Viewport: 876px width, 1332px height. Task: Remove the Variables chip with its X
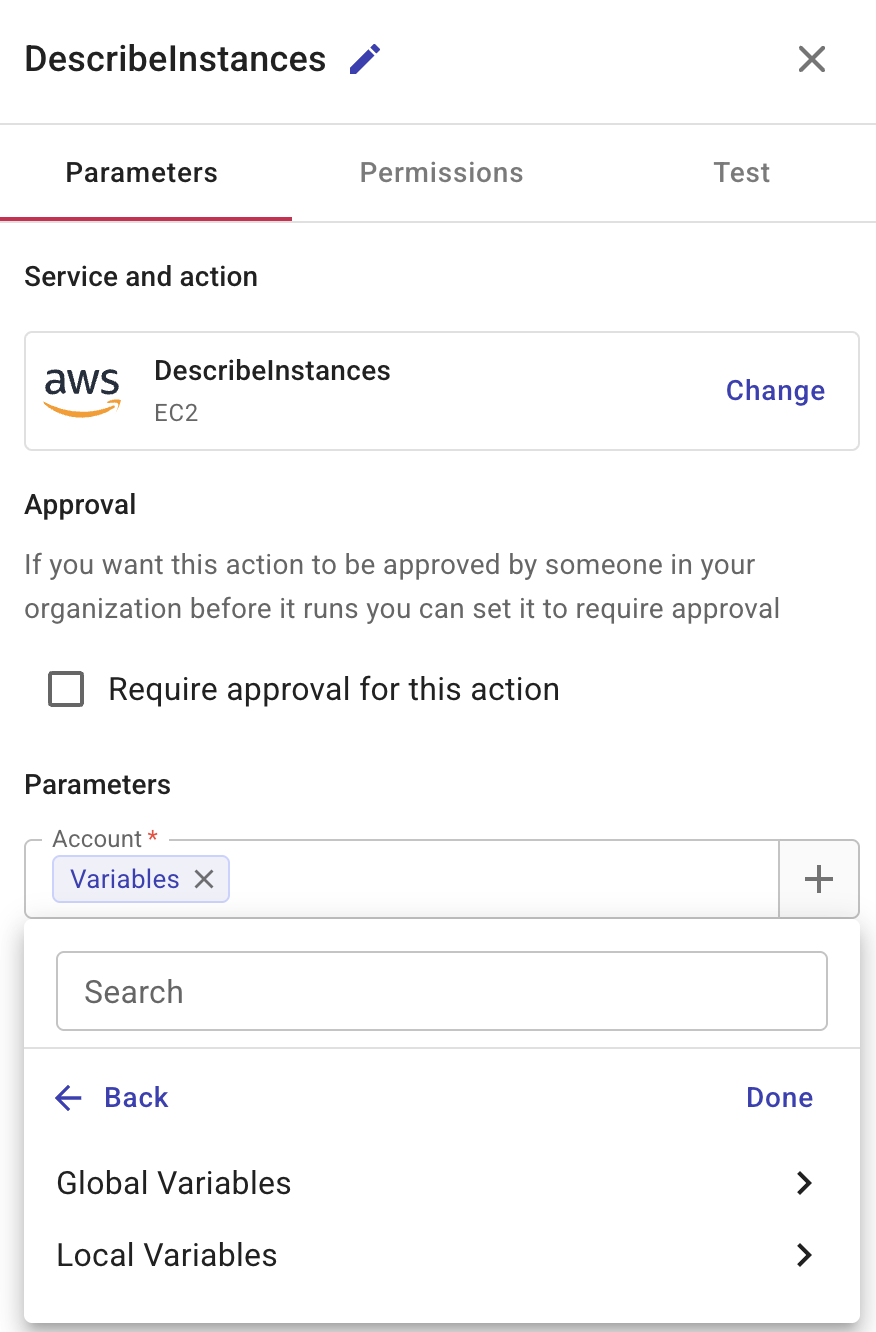[204, 879]
